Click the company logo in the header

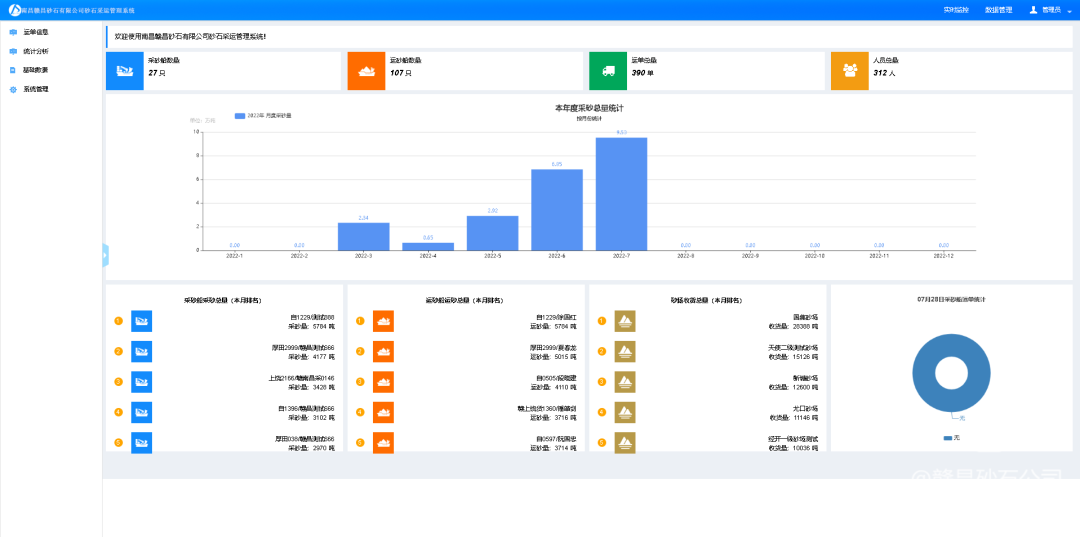pos(14,10)
